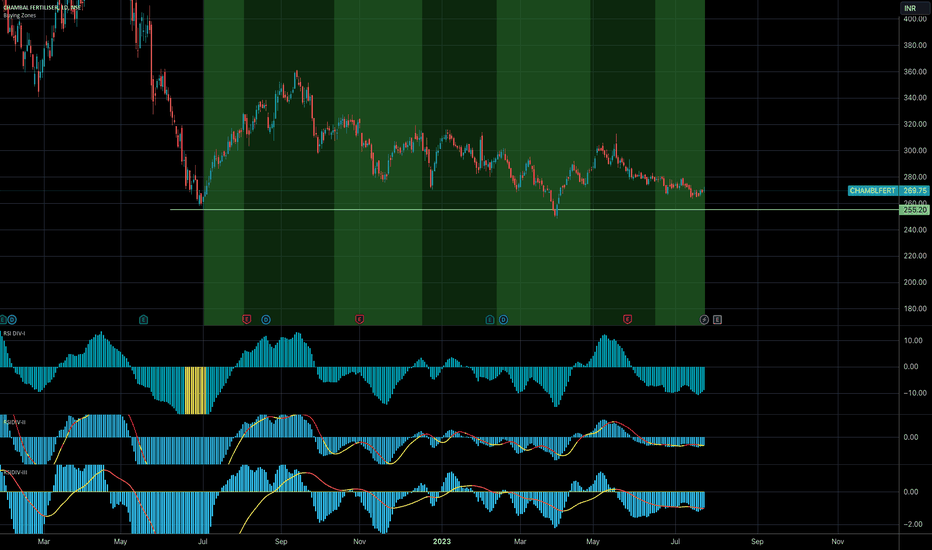Open the dividend marker in February 2023
Image resolution: width=932 pixels, height=550 pixels.
(x=503, y=320)
